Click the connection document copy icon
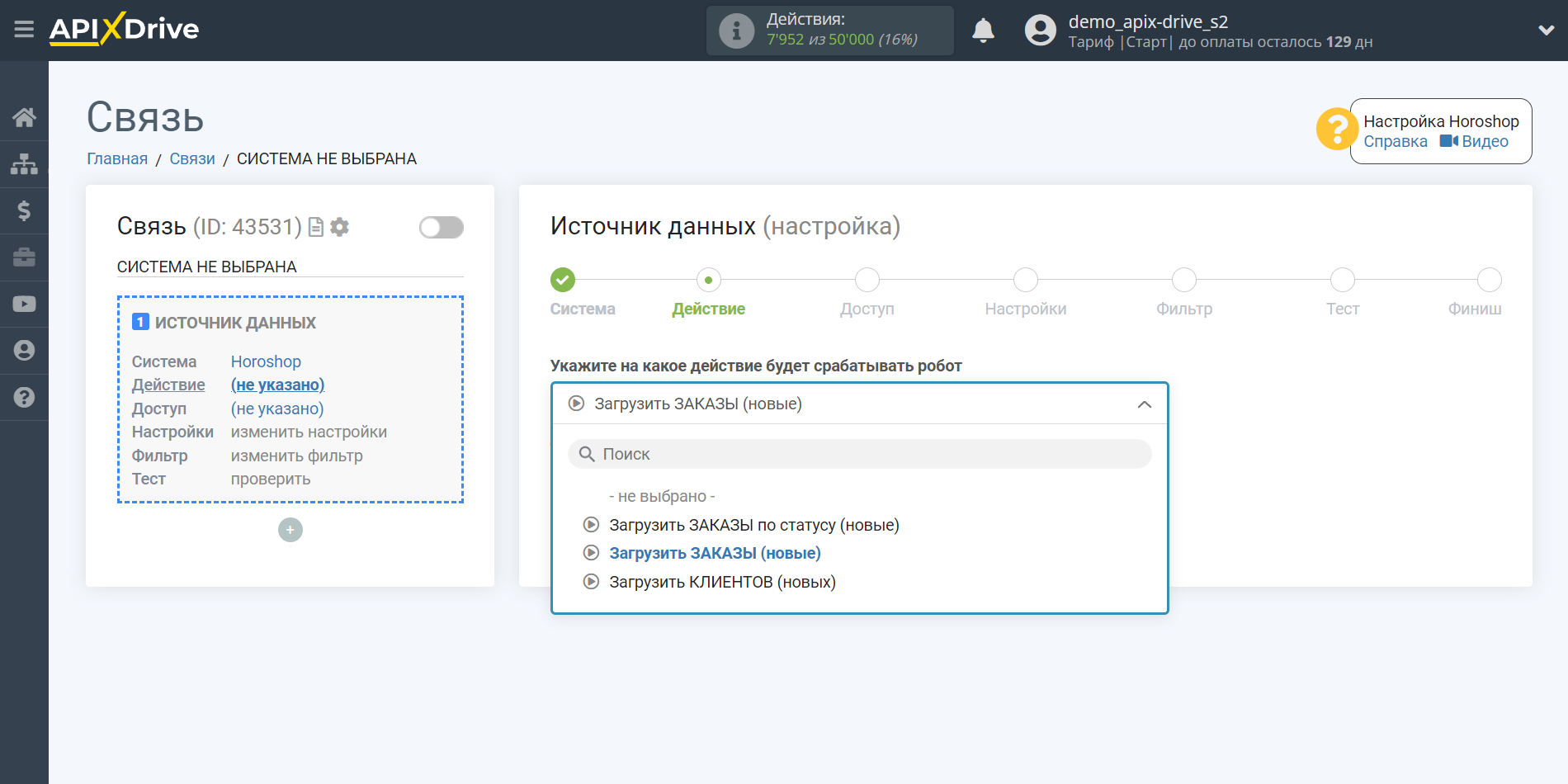Image resolution: width=1568 pixels, height=784 pixels. [x=316, y=227]
